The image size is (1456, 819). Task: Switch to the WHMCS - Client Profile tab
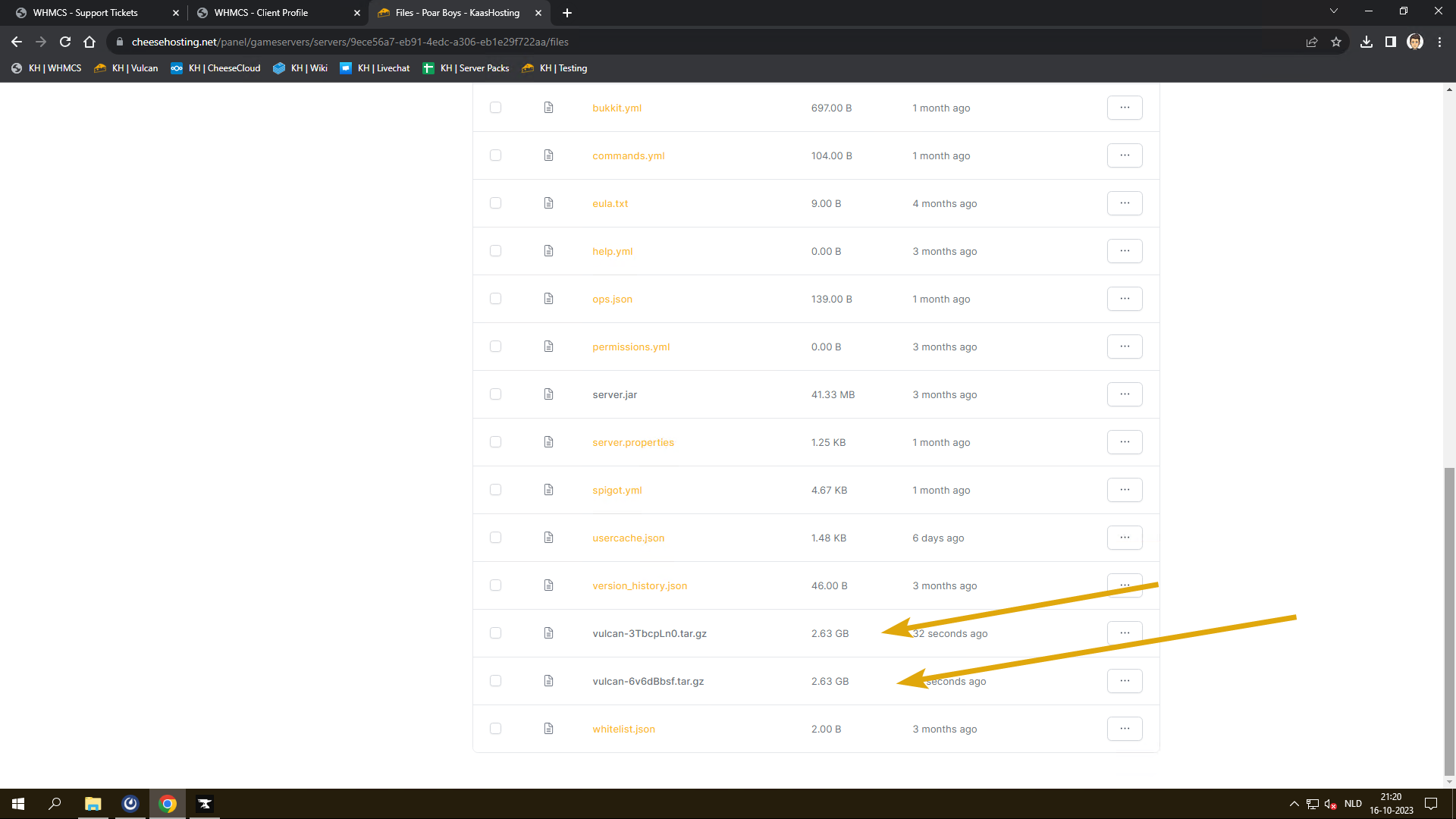click(x=261, y=13)
